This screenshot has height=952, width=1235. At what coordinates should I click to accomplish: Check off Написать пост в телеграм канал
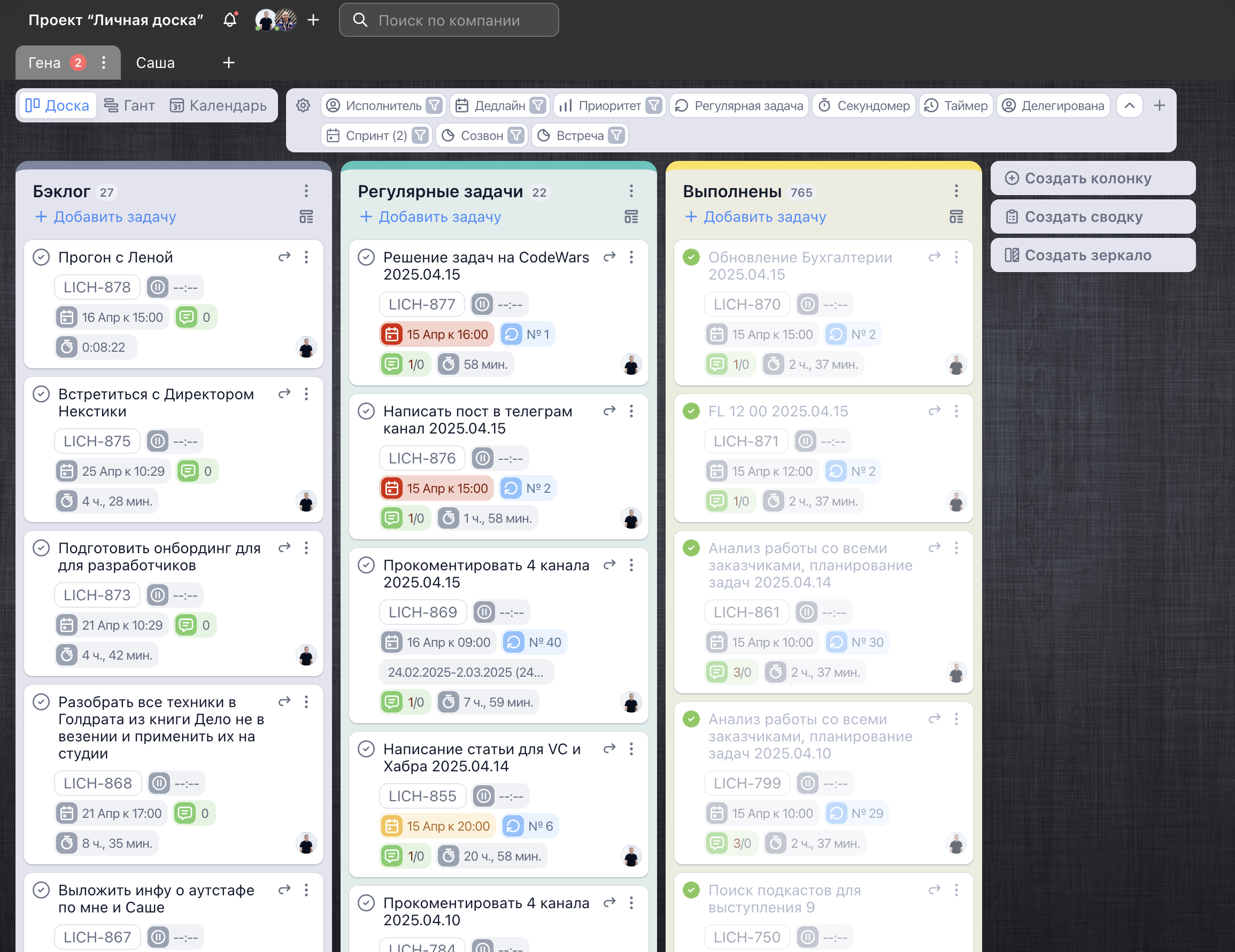coord(366,411)
